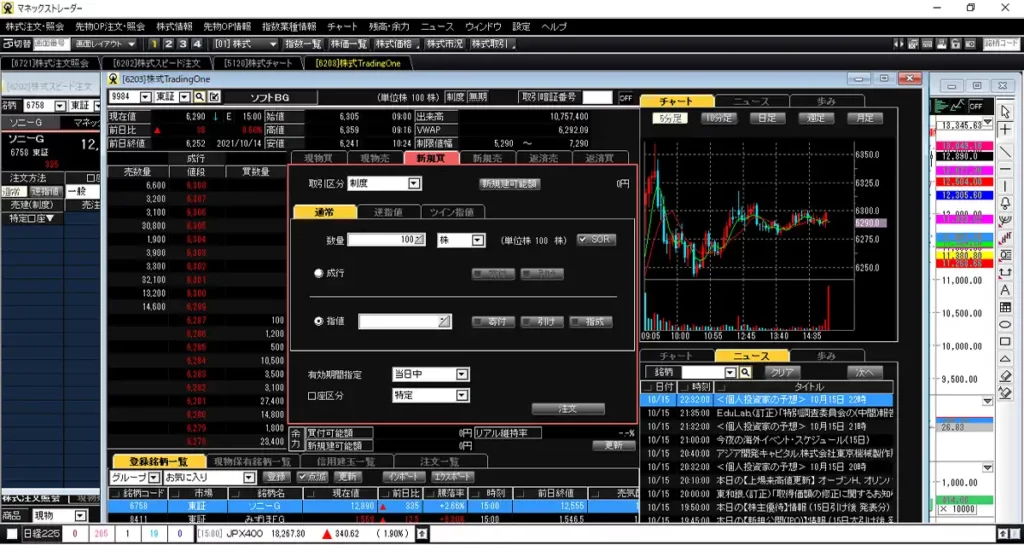Viewport: 1024px width, 545px height.
Task: Select the 成行 market order radio button
Action: tap(320, 273)
